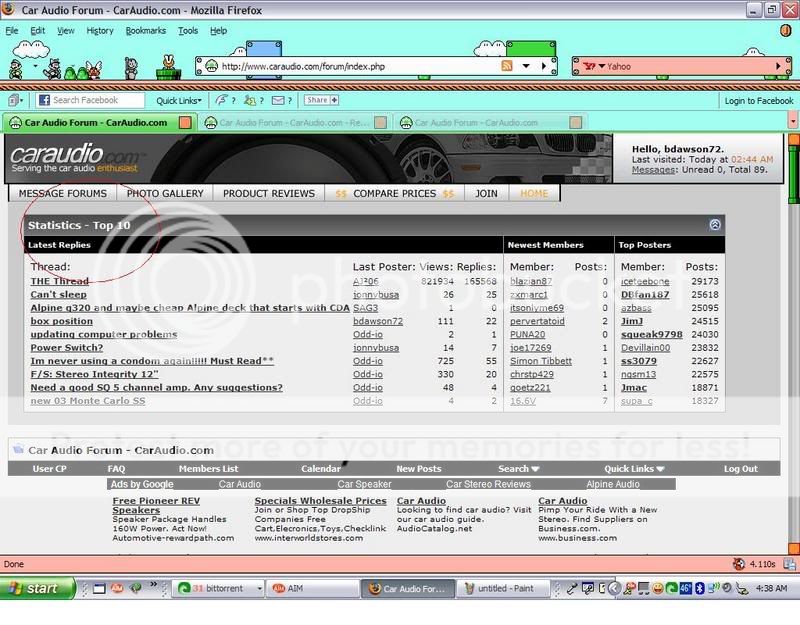Click the browser vertical scrollbar thumb
The width and height of the screenshot is (800, 625).
pyautogui.click(x=794, y=174)
